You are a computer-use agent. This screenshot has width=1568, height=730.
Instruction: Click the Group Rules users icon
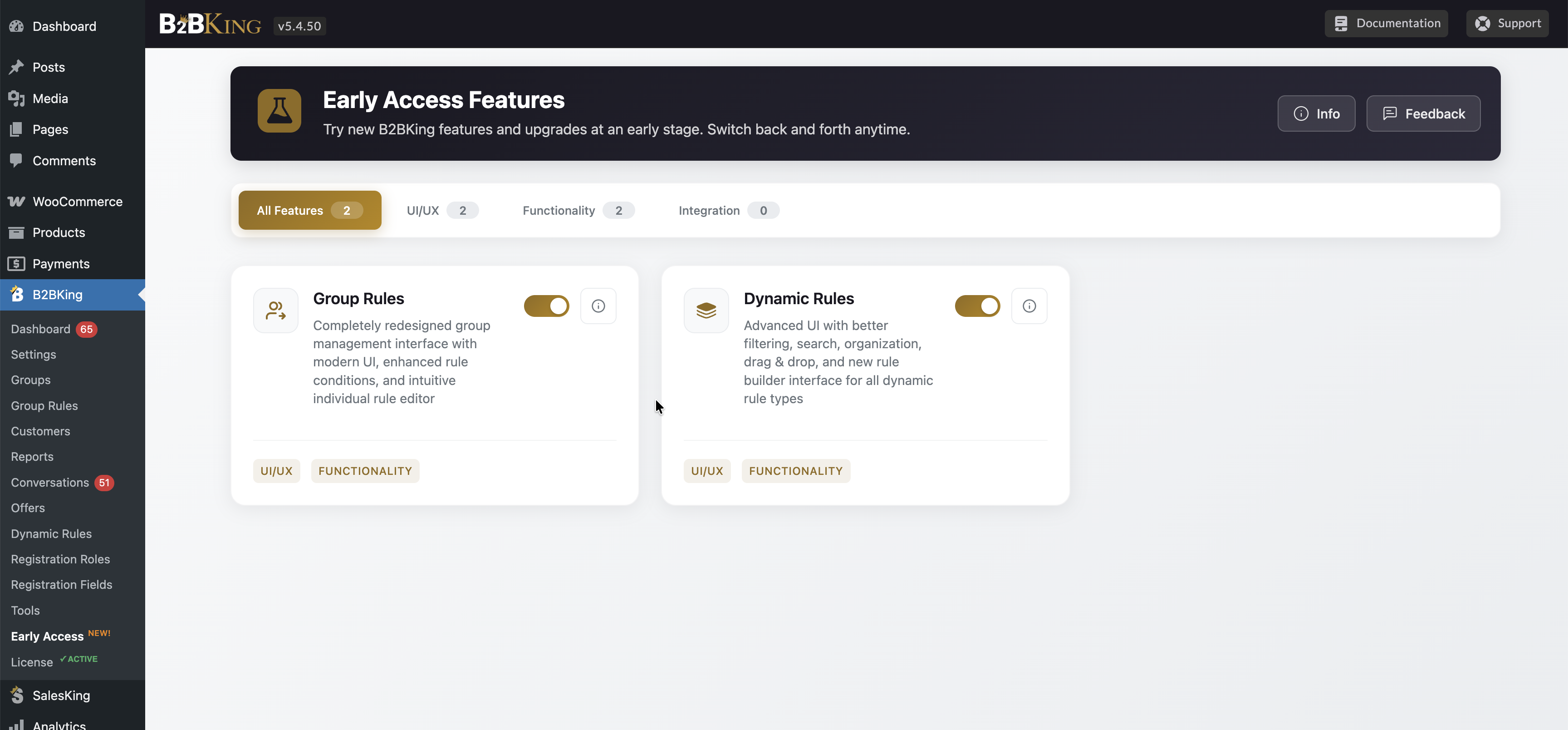[276, 311]
